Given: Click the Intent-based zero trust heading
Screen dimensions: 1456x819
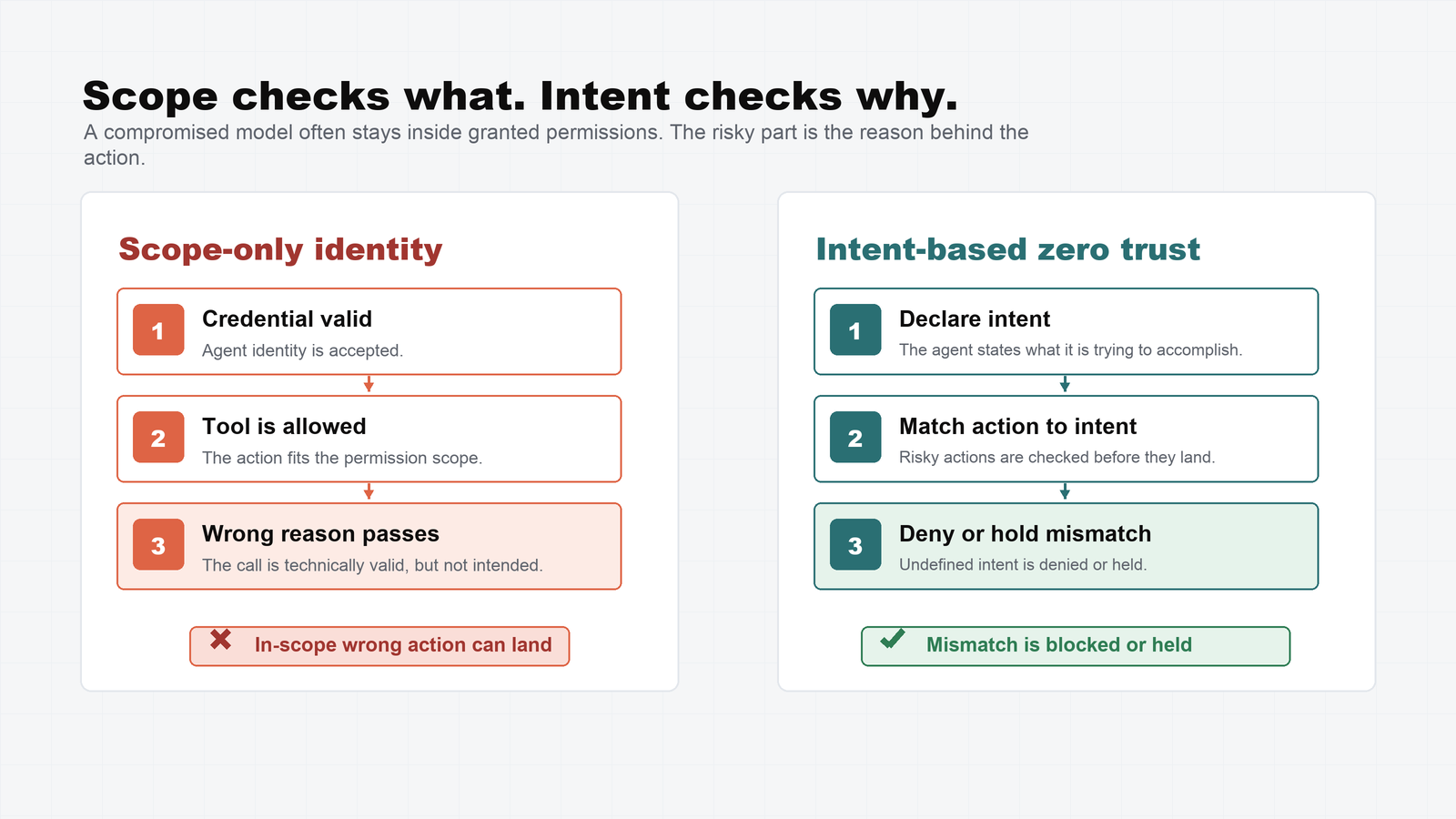Looking at the screenshot, I should pos(1007,249).
